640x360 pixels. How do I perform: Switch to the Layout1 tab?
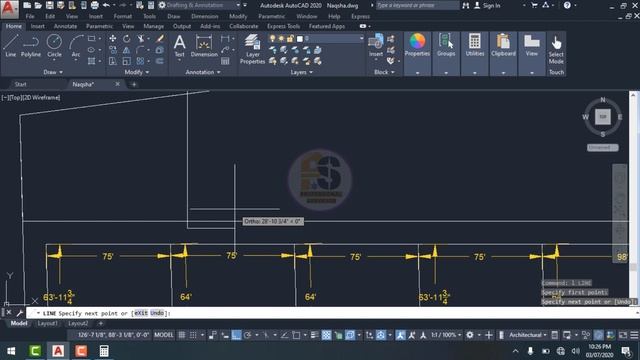point(47,323)
